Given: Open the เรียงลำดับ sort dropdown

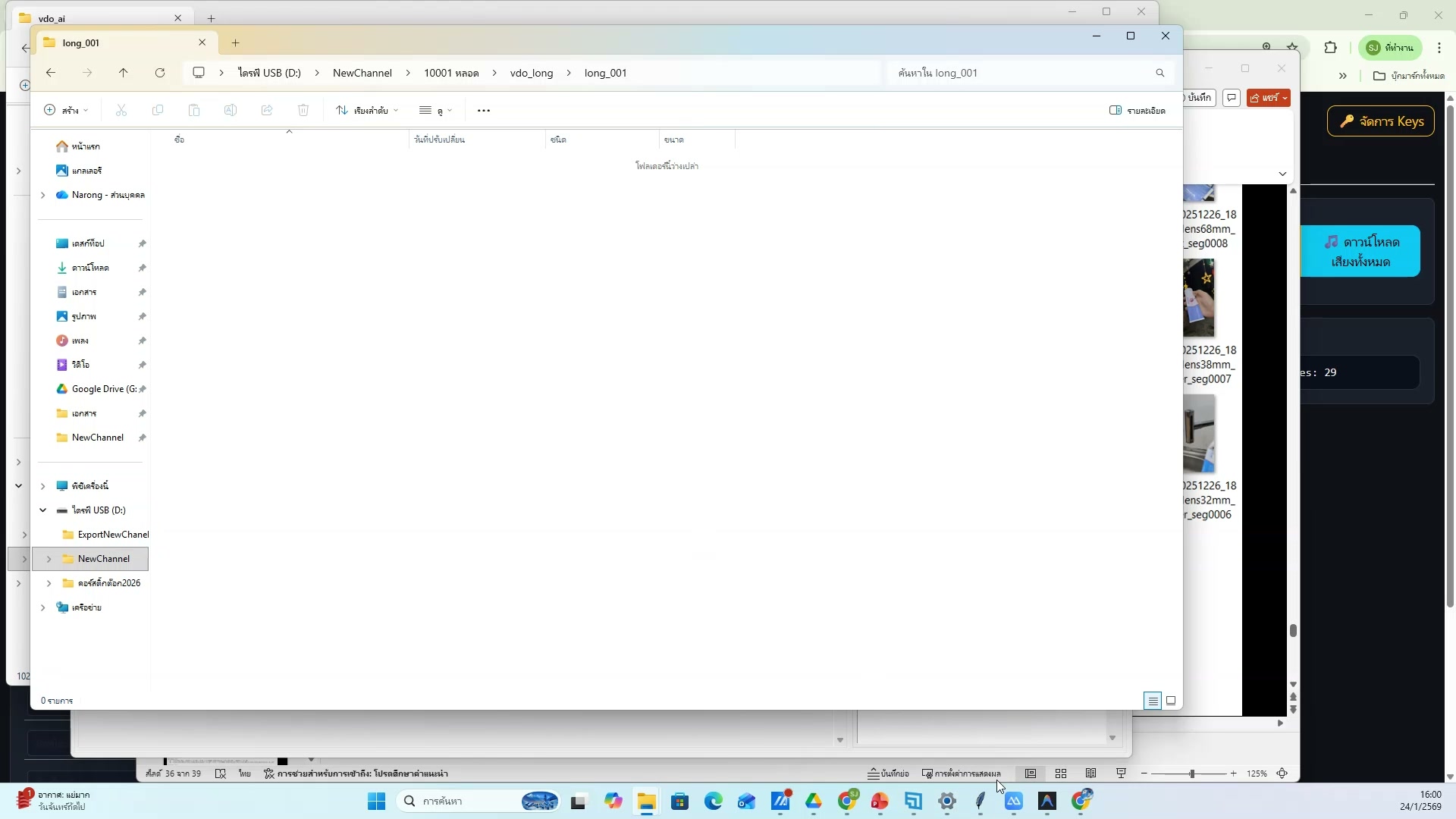Looking at the screenshot, I should [367, 110].
